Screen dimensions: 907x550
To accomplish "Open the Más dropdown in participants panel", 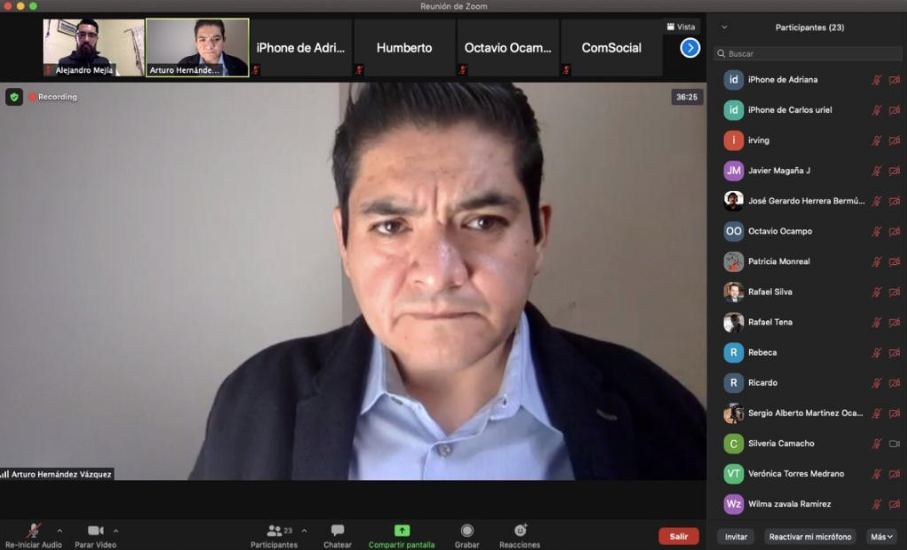I will pos(881,537).
